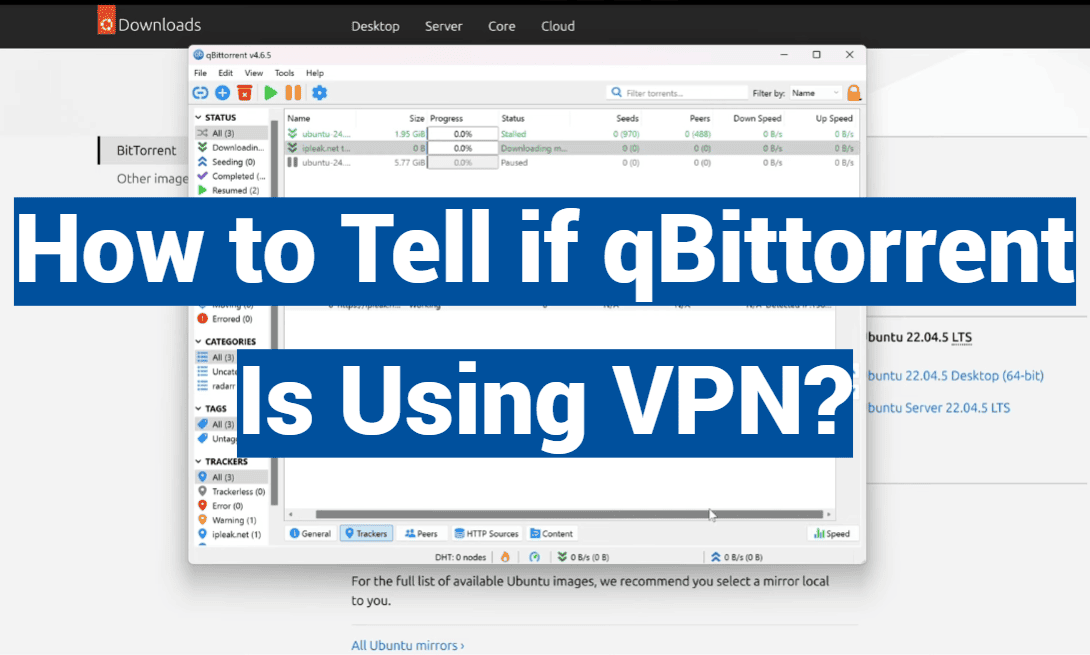Resume torrents with the green play icon
The width and height of the screenshot is (1090, 655).
269,92
